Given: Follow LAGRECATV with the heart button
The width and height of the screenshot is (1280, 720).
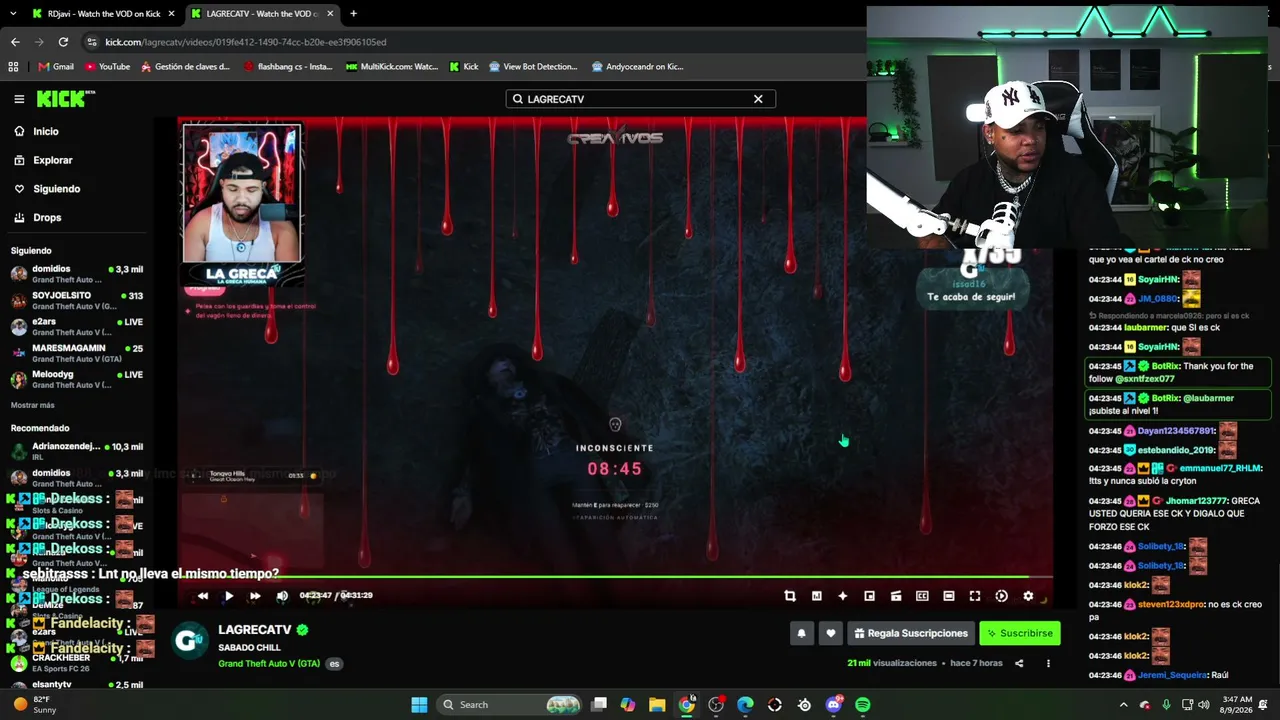Looking at the screenshot, I should 830,633.
